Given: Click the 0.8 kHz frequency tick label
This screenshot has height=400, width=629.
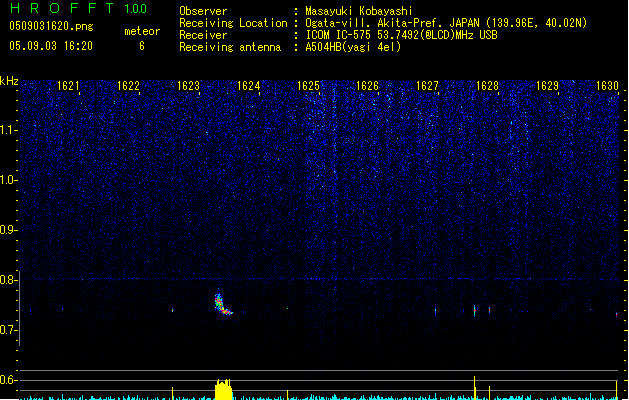Looking at the screenshot, I should point(8,280).
